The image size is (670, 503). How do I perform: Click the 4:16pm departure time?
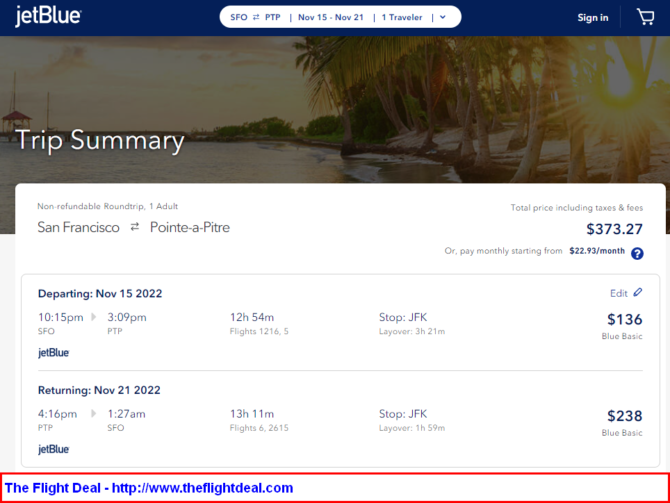point(57,414)
